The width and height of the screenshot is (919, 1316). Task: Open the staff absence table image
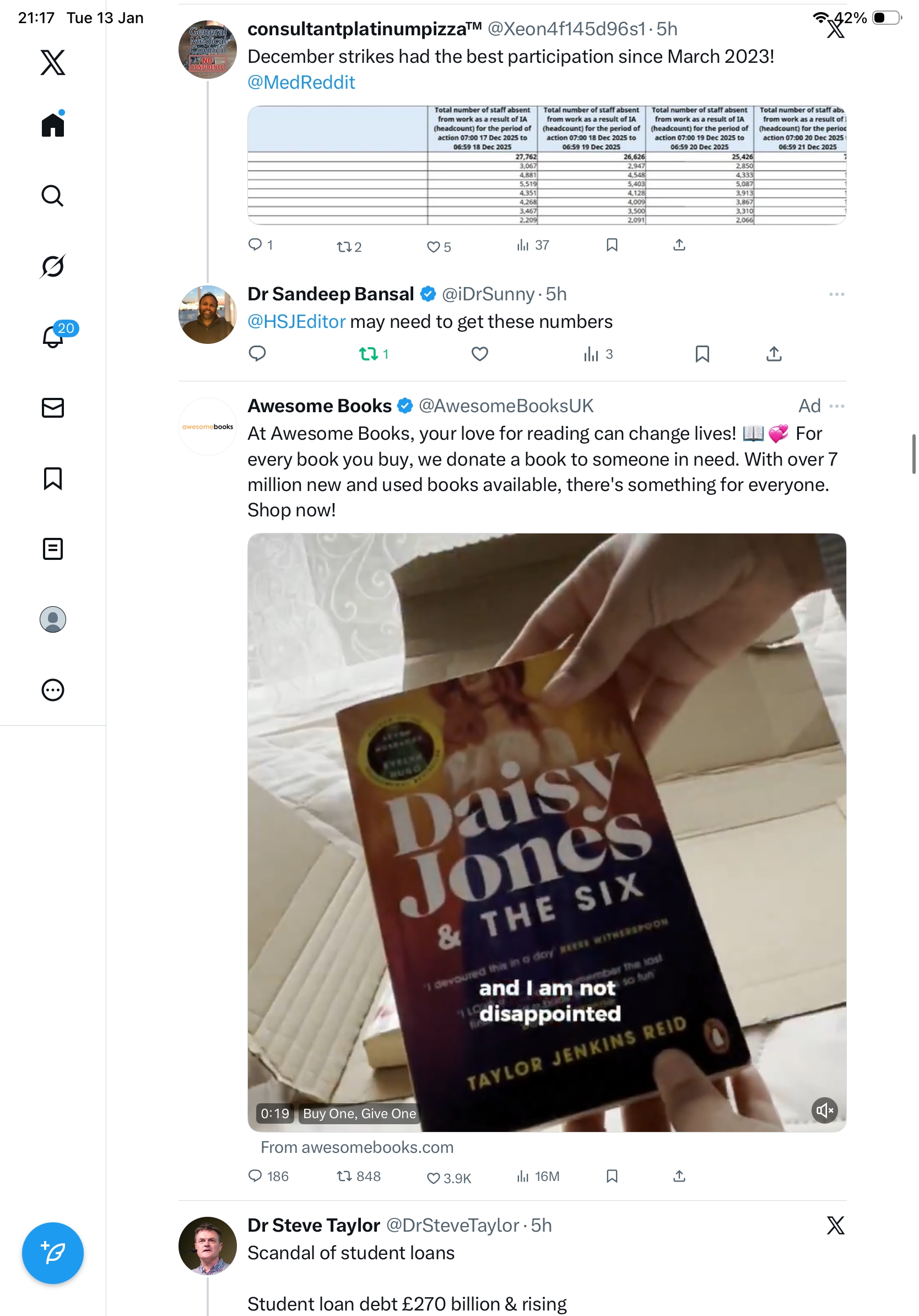coord(546,165)
